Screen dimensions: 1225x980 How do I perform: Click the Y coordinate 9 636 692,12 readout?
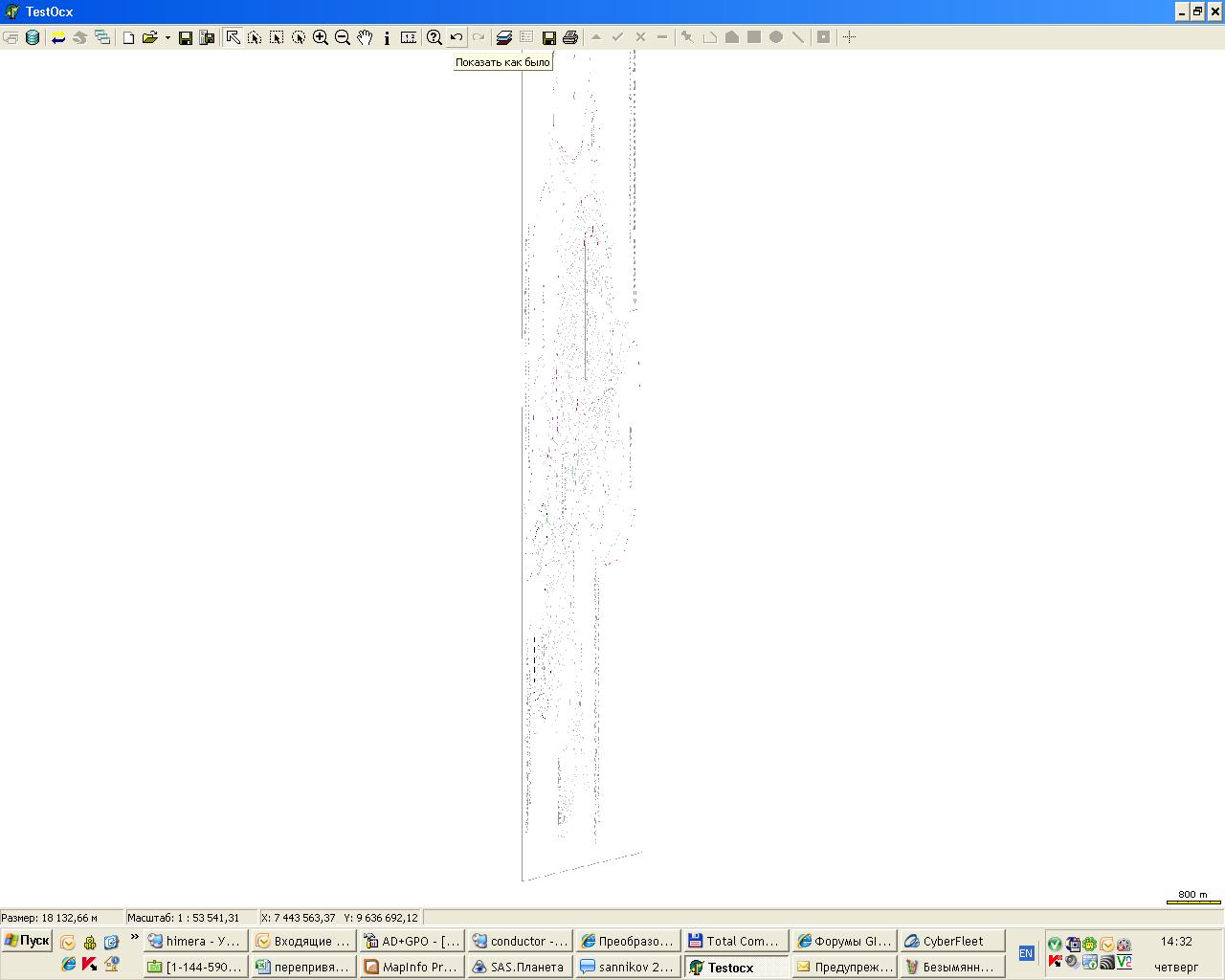(x=381, y=918)
